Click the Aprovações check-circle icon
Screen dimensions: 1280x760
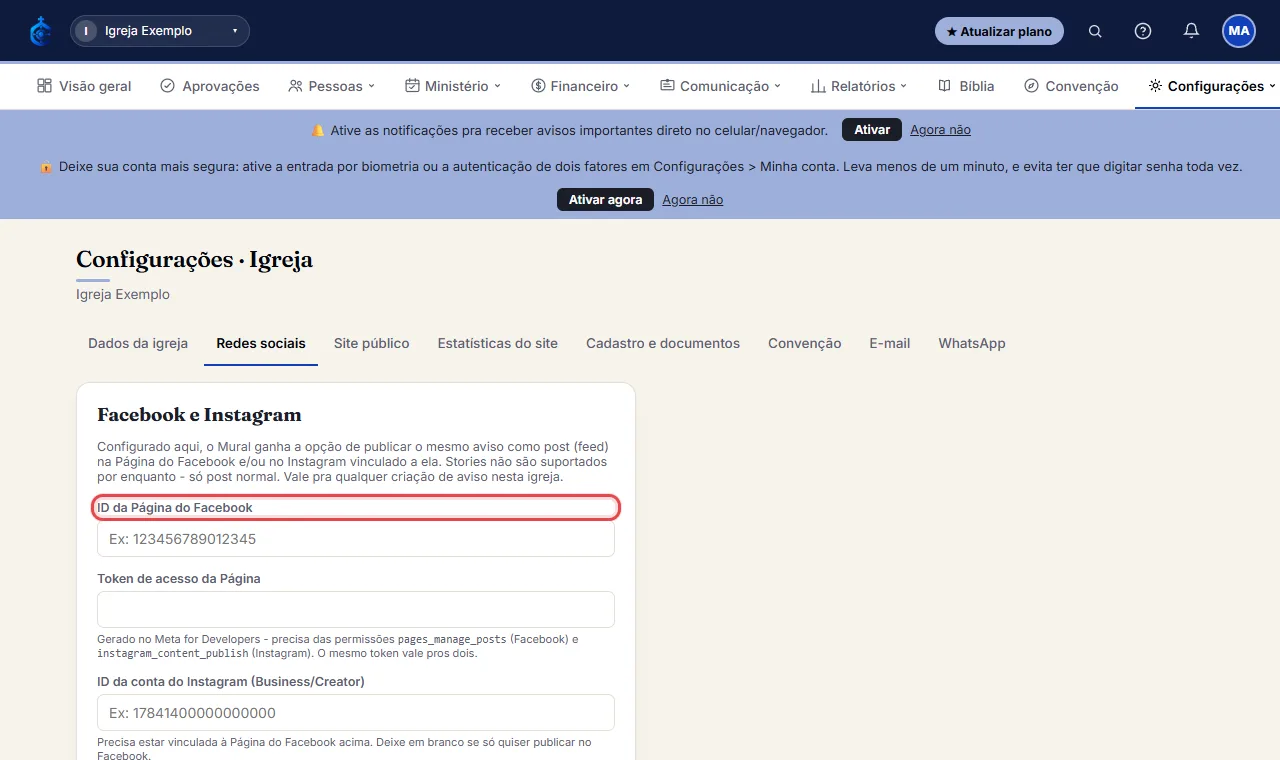click(x=168, y=86)
